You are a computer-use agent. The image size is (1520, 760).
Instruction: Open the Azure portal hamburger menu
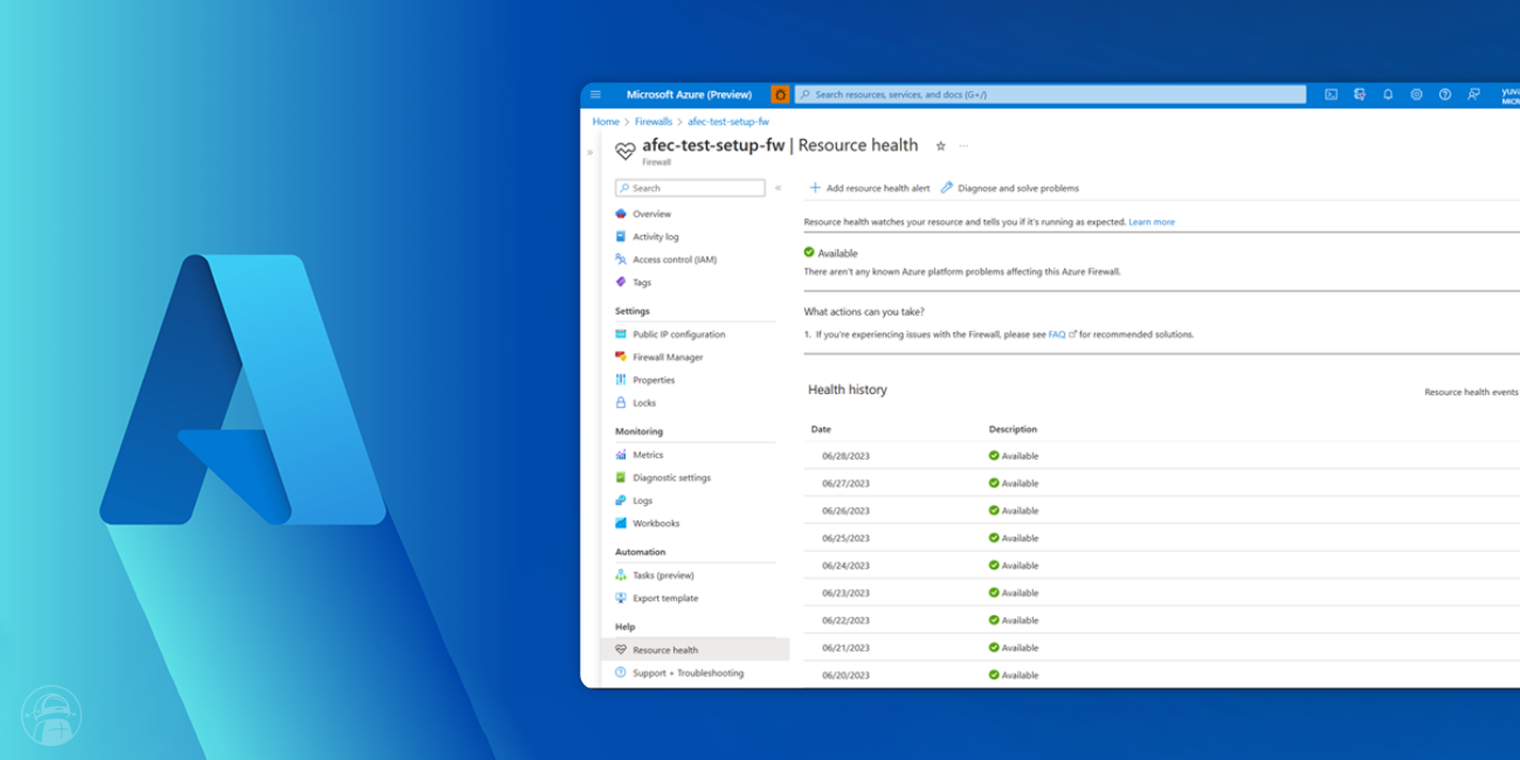point(595,94)
